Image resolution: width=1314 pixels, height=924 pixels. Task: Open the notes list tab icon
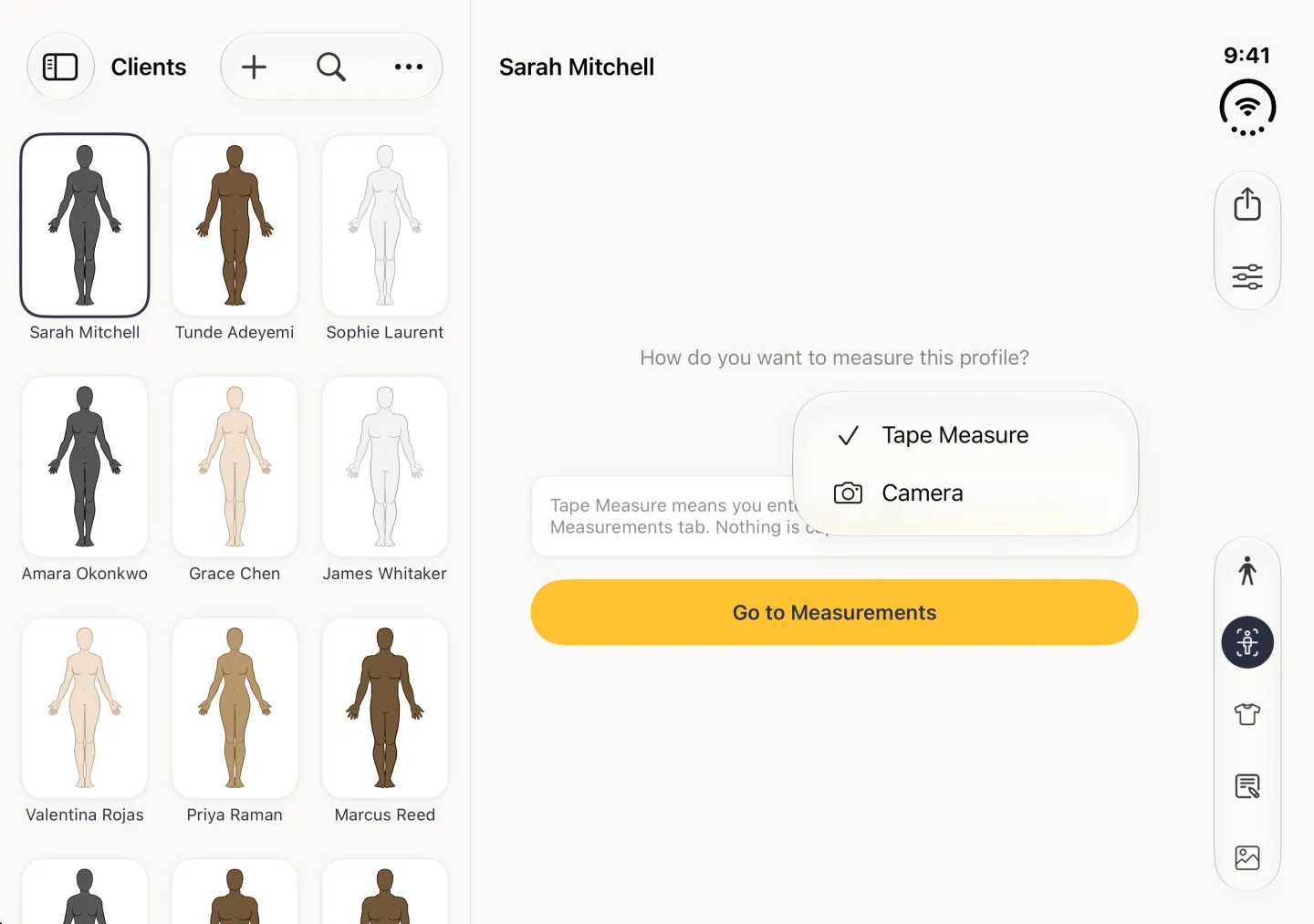point(1247,785)
